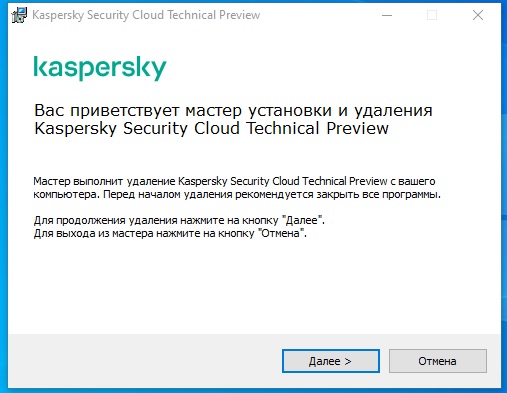Image resolution: width=507 pixels, height=393 pixels.
Task: Click the green kaspersky logo
Action: pos(100,68)
